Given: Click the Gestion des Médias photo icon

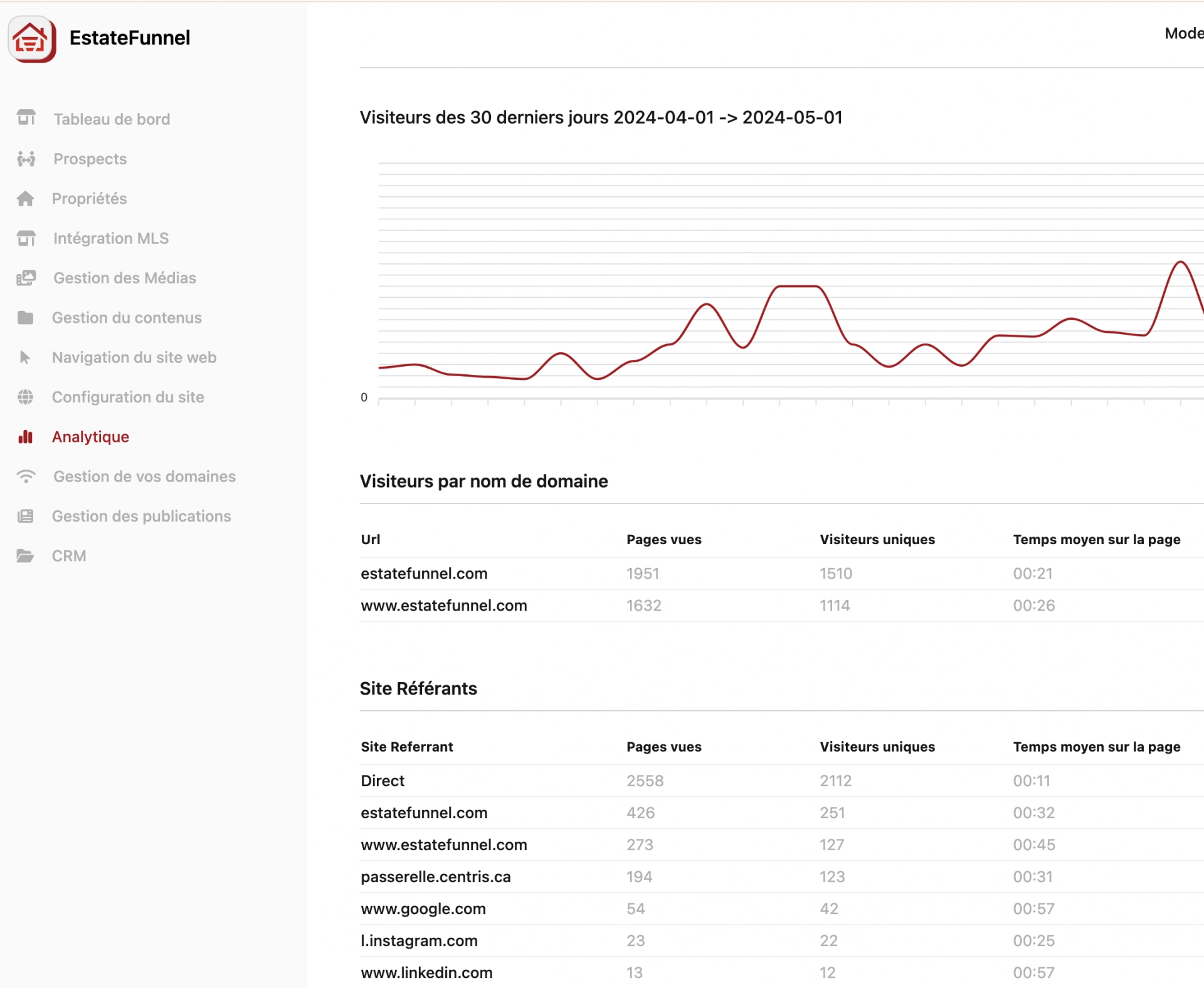Looking at the screenshot, I should click(x=26, y=278).
